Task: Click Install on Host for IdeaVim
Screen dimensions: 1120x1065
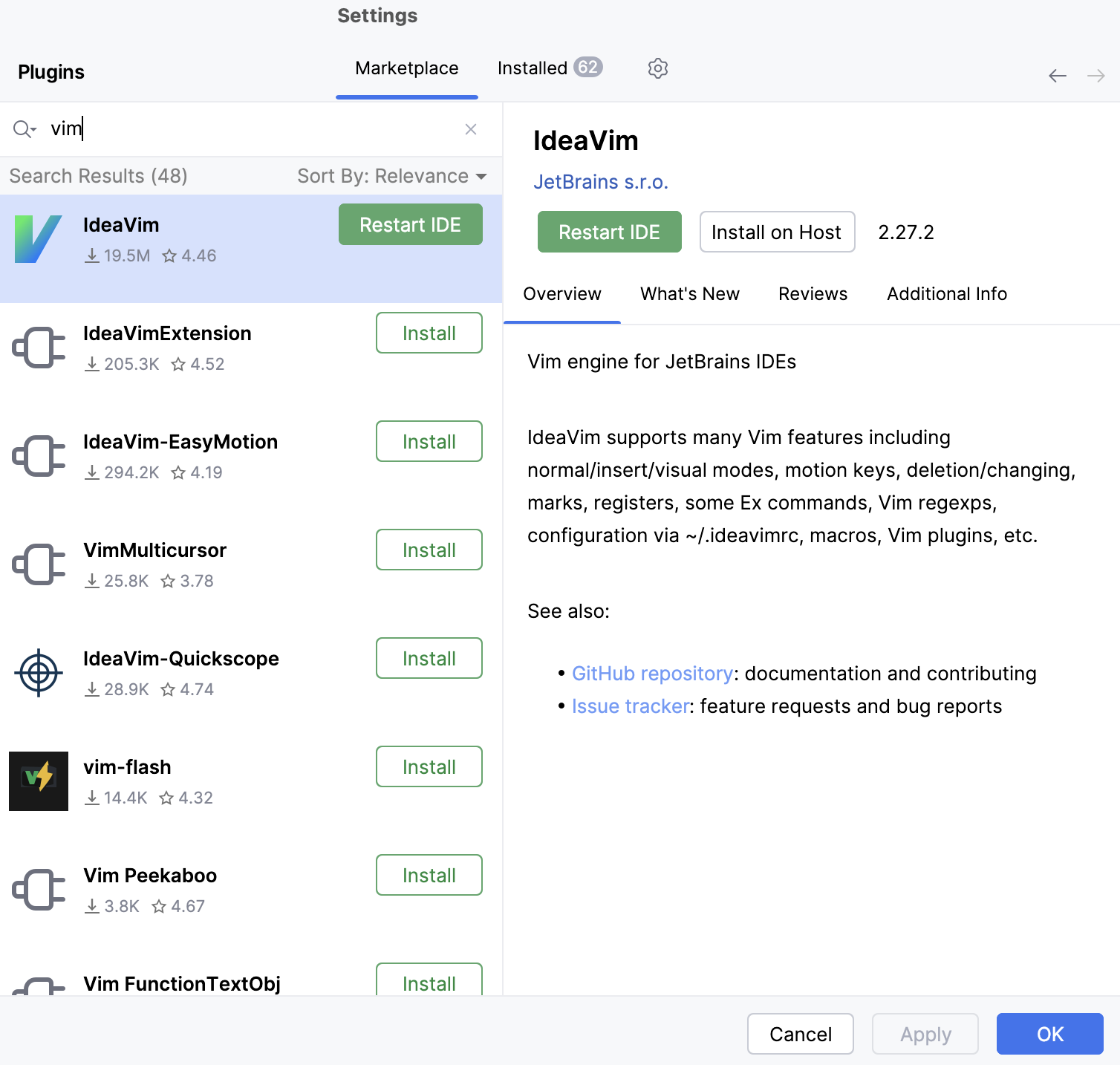Action: coord(776,232)
